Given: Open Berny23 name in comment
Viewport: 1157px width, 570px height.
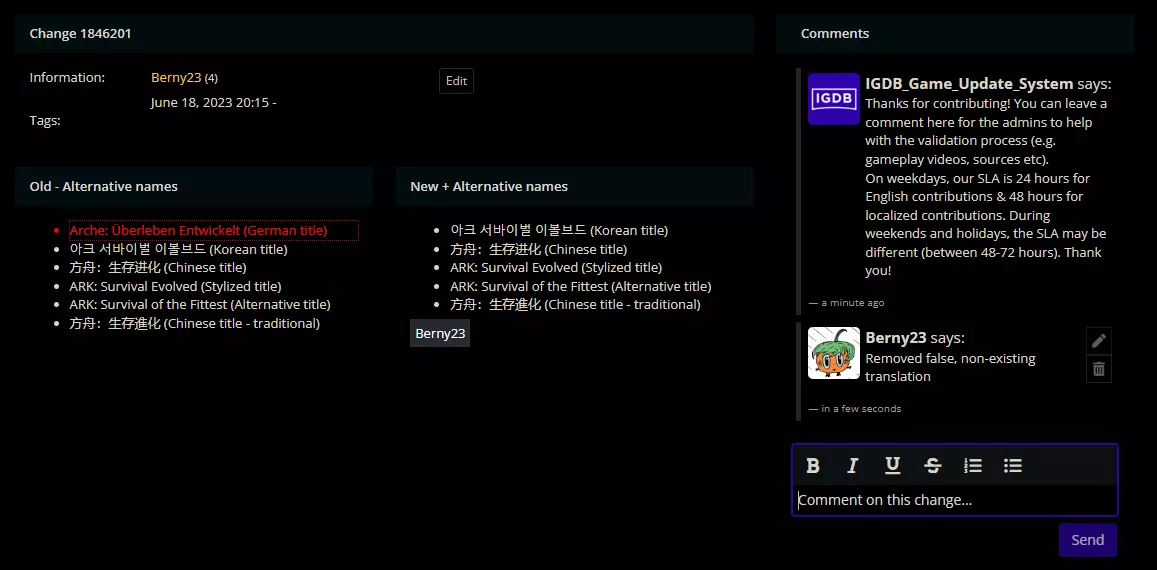Looking at the screenshot, I should click(896, 338).
